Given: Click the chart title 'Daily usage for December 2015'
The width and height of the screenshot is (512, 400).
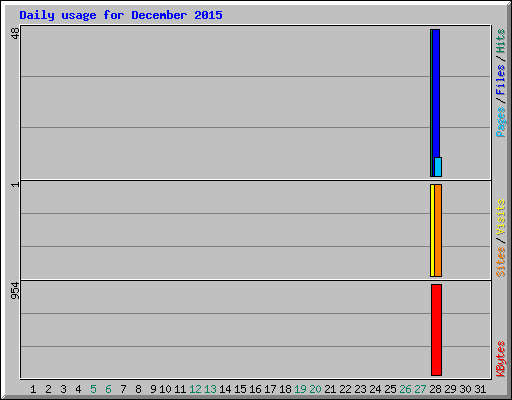Looking at the screenshot, I should tap(121, 15).
